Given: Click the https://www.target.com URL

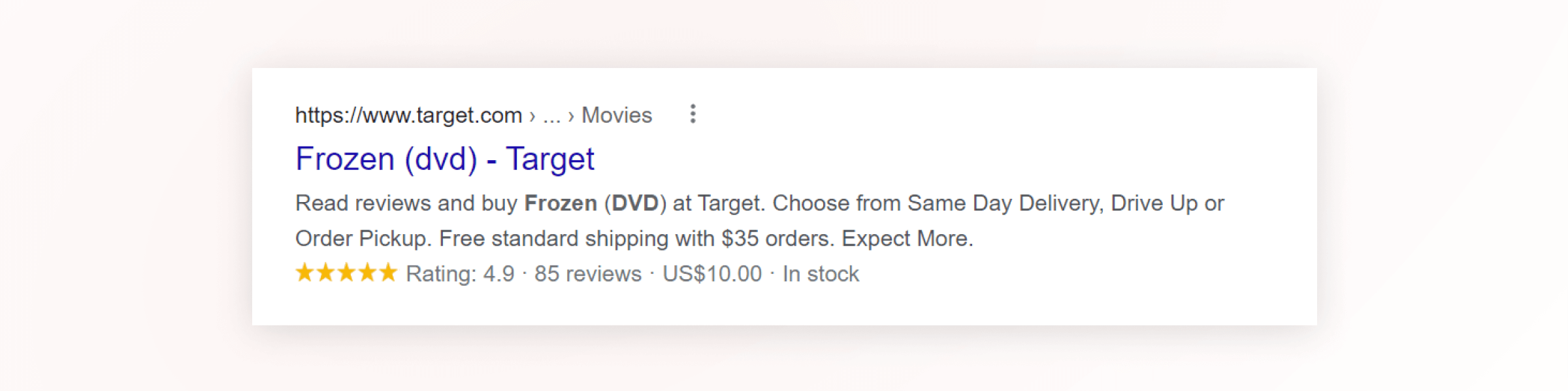Looking at the screenshot, I should click(x=408, y=115).
